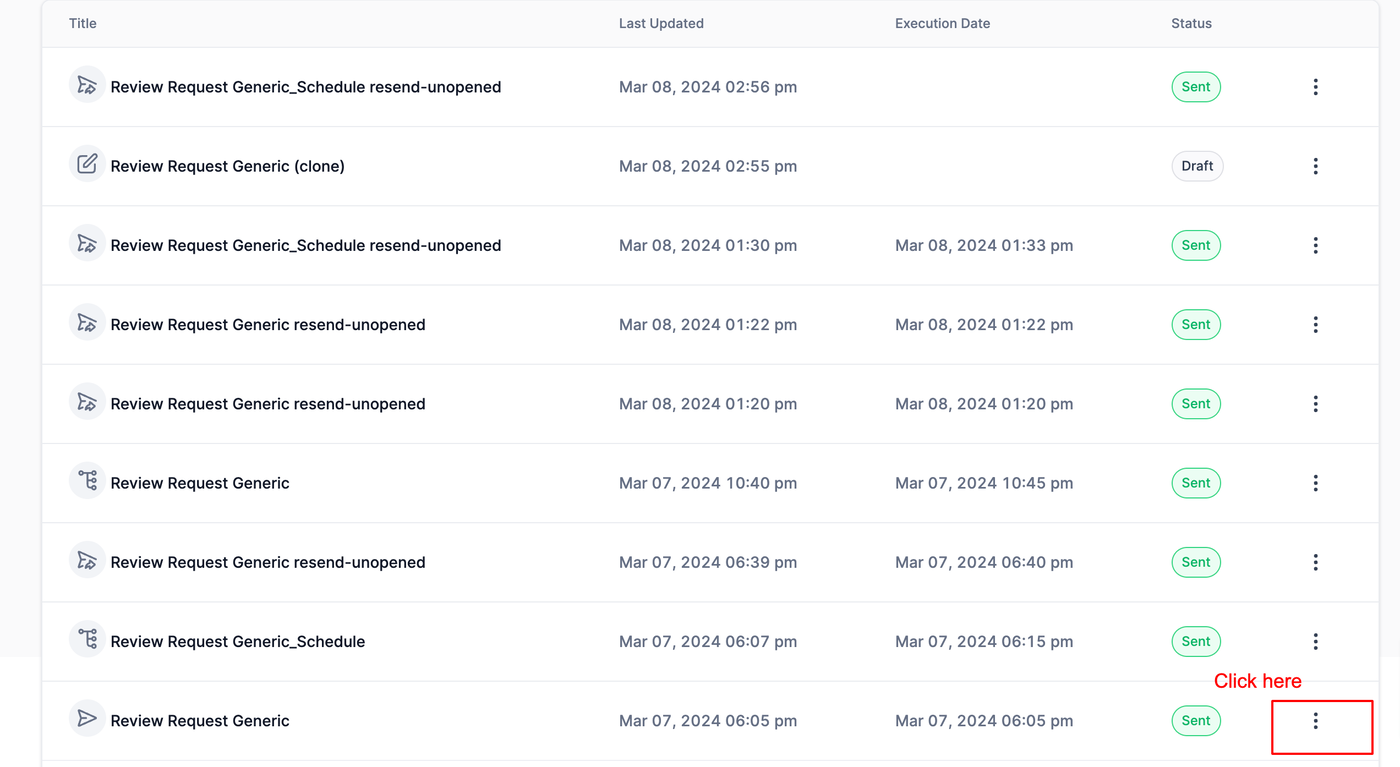This screenshot has width=1400, height=767.
Task: Click the workflow icon for the Mar 07 10:40 pm campaign
Action: 87,481
